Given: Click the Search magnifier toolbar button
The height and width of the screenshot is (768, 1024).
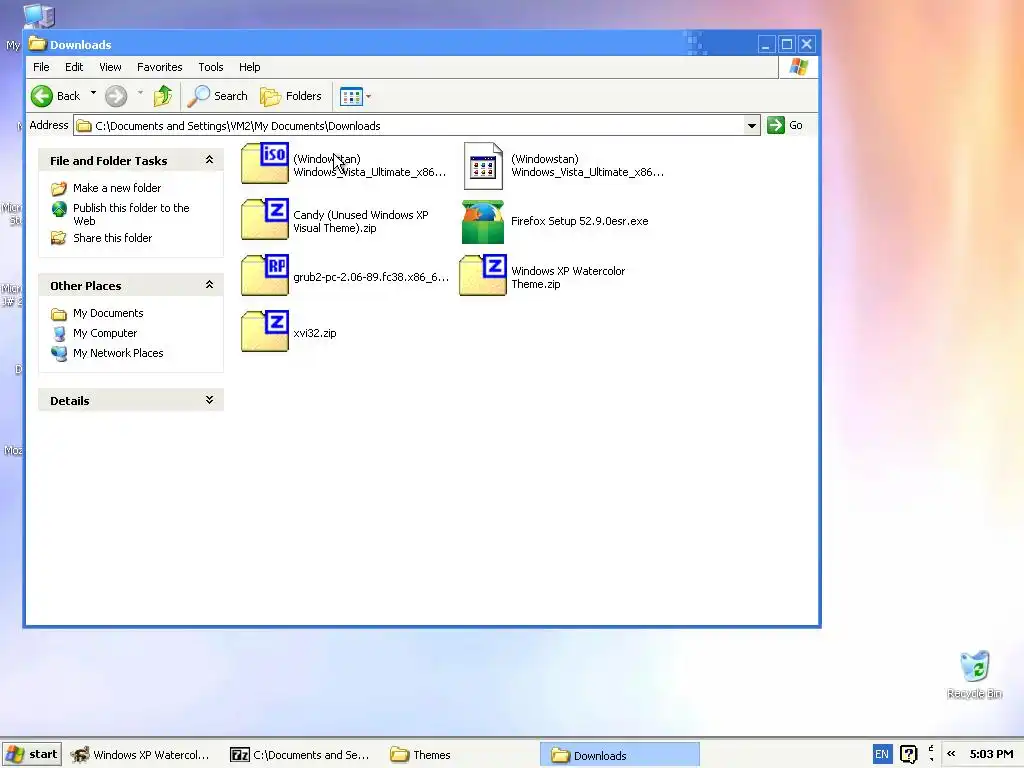Looking at the screenshot, I should (x=217, y=96).
